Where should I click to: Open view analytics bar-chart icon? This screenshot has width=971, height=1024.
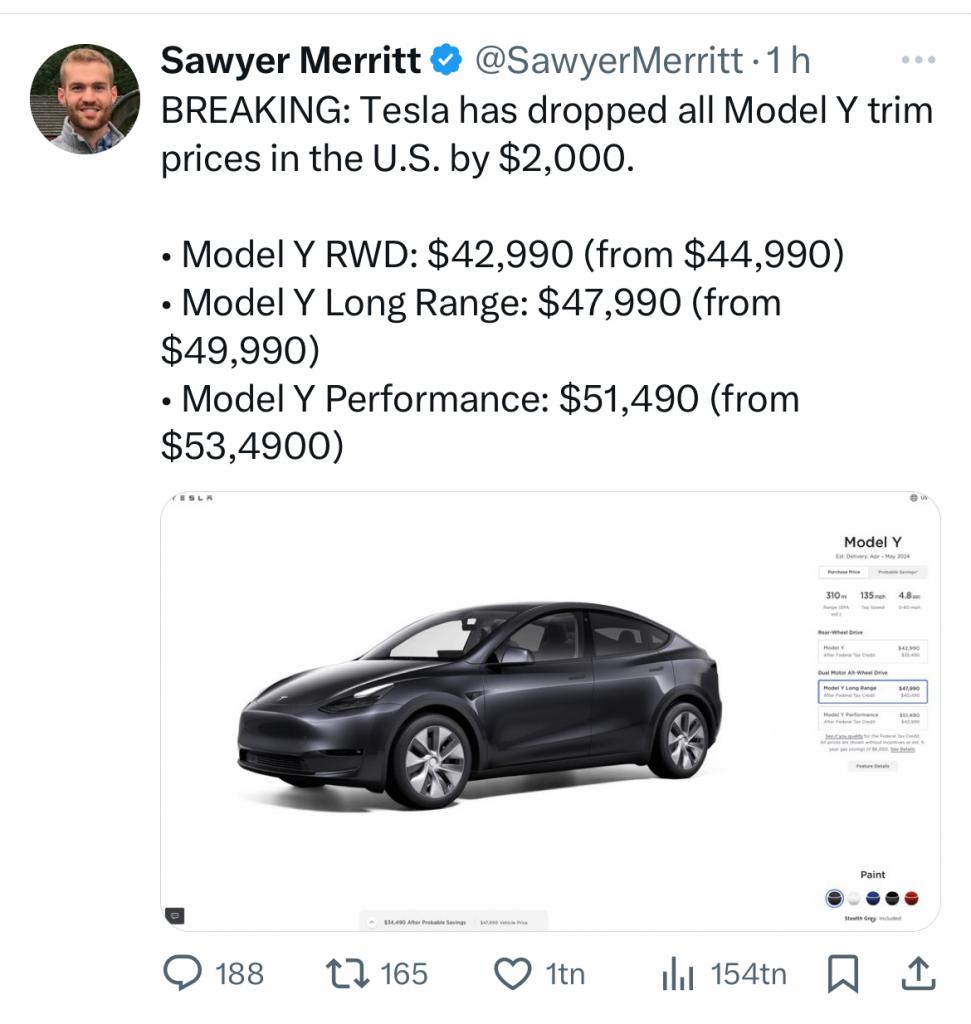pos(678,974)
